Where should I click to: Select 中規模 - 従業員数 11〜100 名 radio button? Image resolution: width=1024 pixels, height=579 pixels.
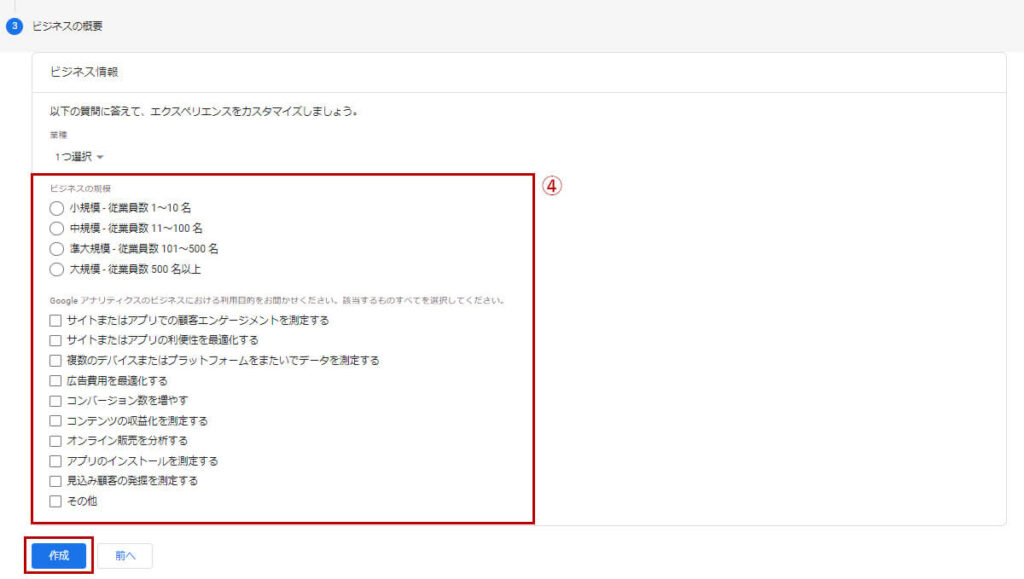[57, 228]
